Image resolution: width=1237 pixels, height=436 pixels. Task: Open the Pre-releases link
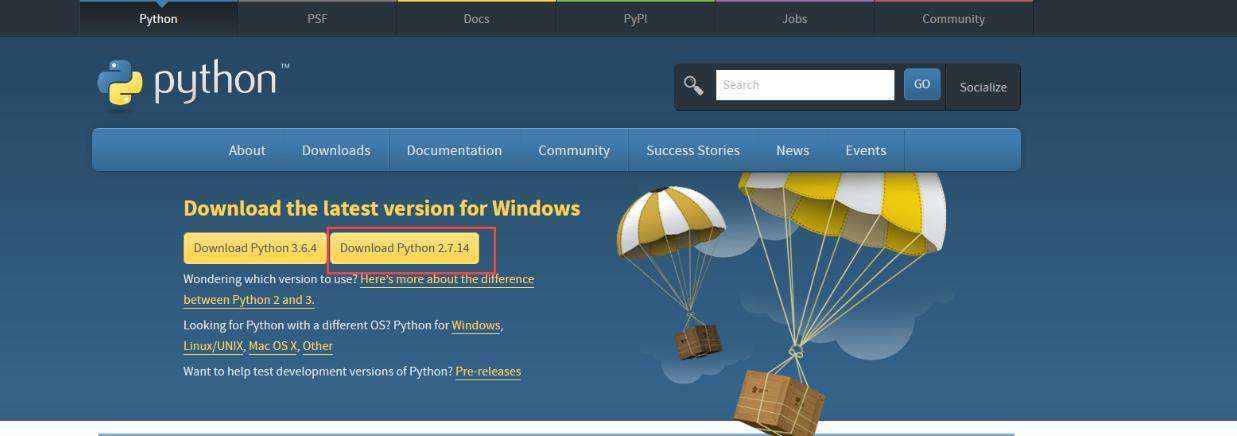click(488, 372)
